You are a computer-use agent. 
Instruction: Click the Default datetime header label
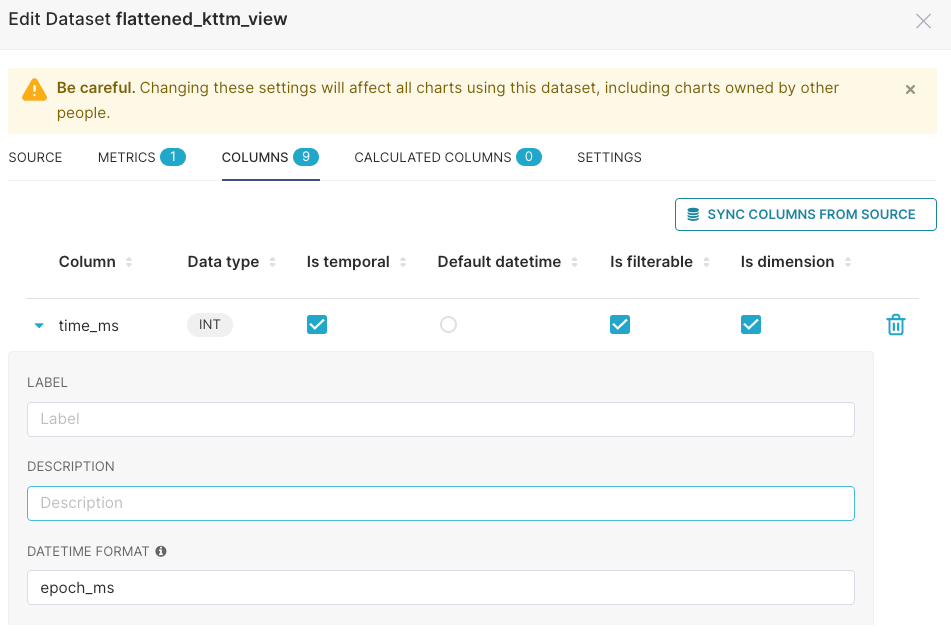click(x=499, y=262)
